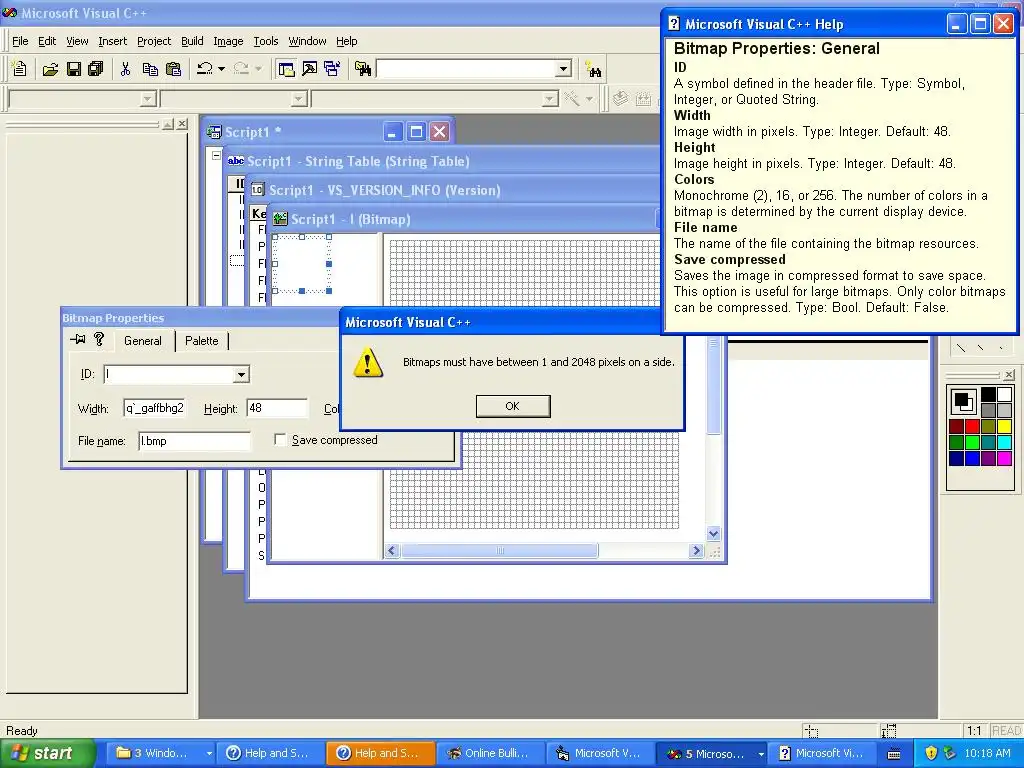Image resolution: width=1024 pixels, height=768 pixels.
Task: Click the scroll down arrow in bitmap editor
Action: coord(713,534)
